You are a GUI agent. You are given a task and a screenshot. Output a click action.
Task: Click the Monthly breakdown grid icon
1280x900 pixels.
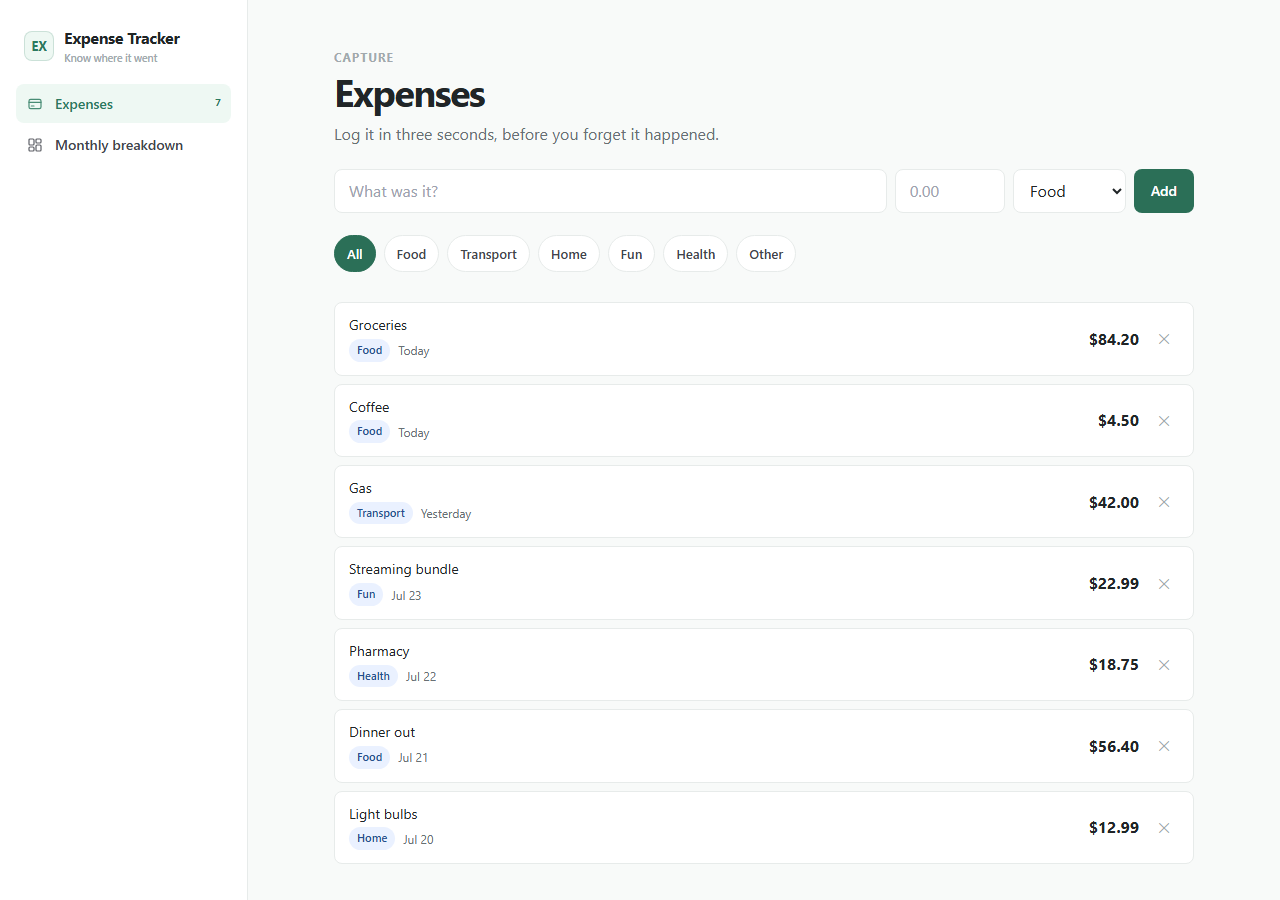[35, 145]
